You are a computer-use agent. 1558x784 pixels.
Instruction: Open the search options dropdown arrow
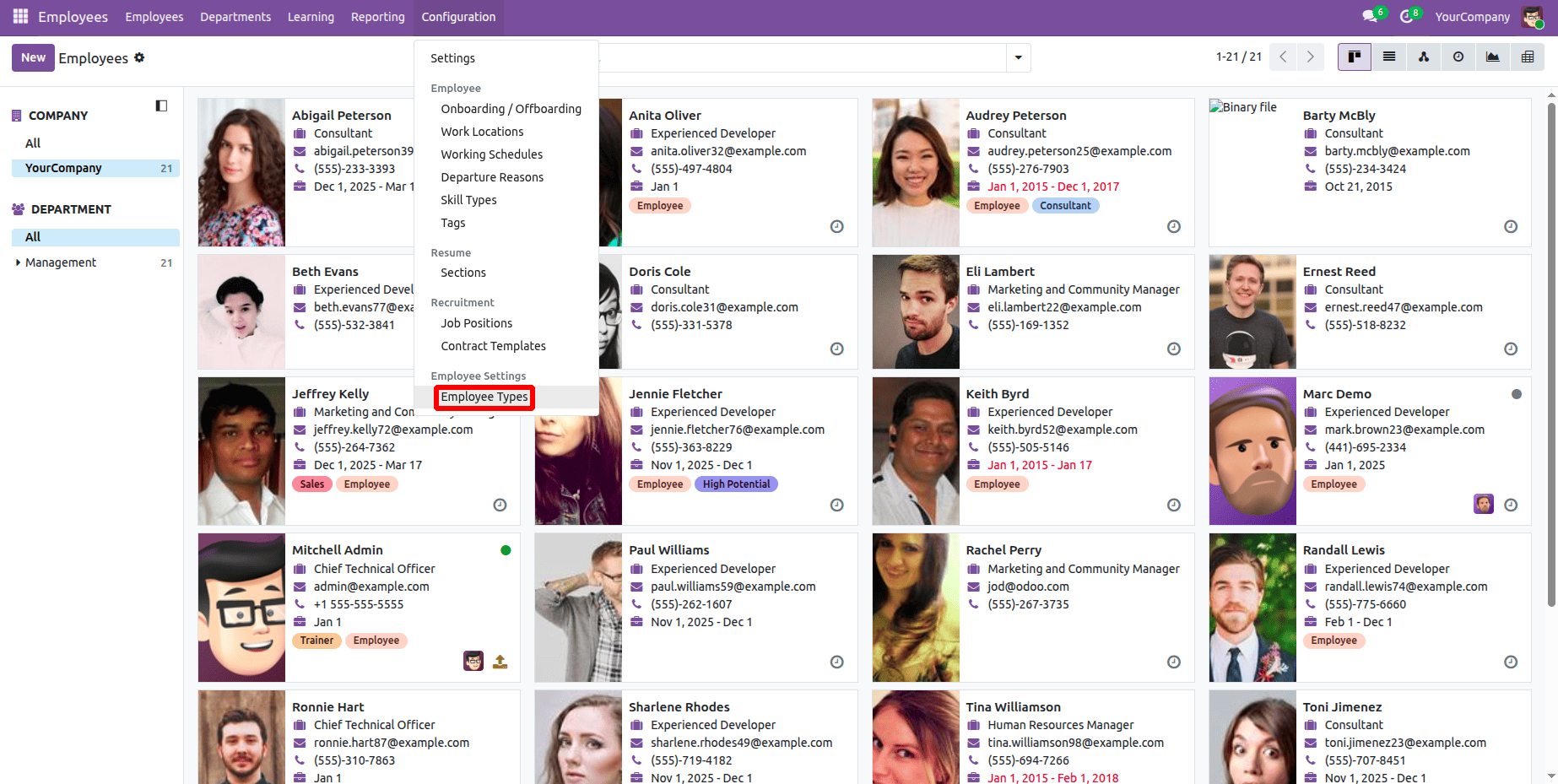tap(1018, 57)
